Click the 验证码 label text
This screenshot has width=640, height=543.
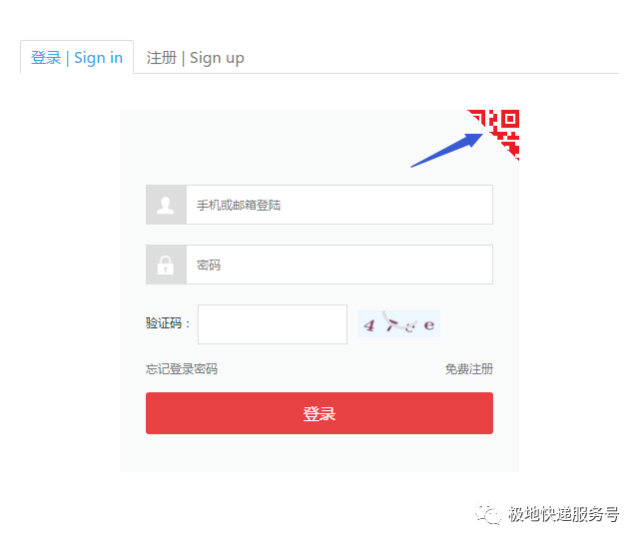(x=164, y=323)
